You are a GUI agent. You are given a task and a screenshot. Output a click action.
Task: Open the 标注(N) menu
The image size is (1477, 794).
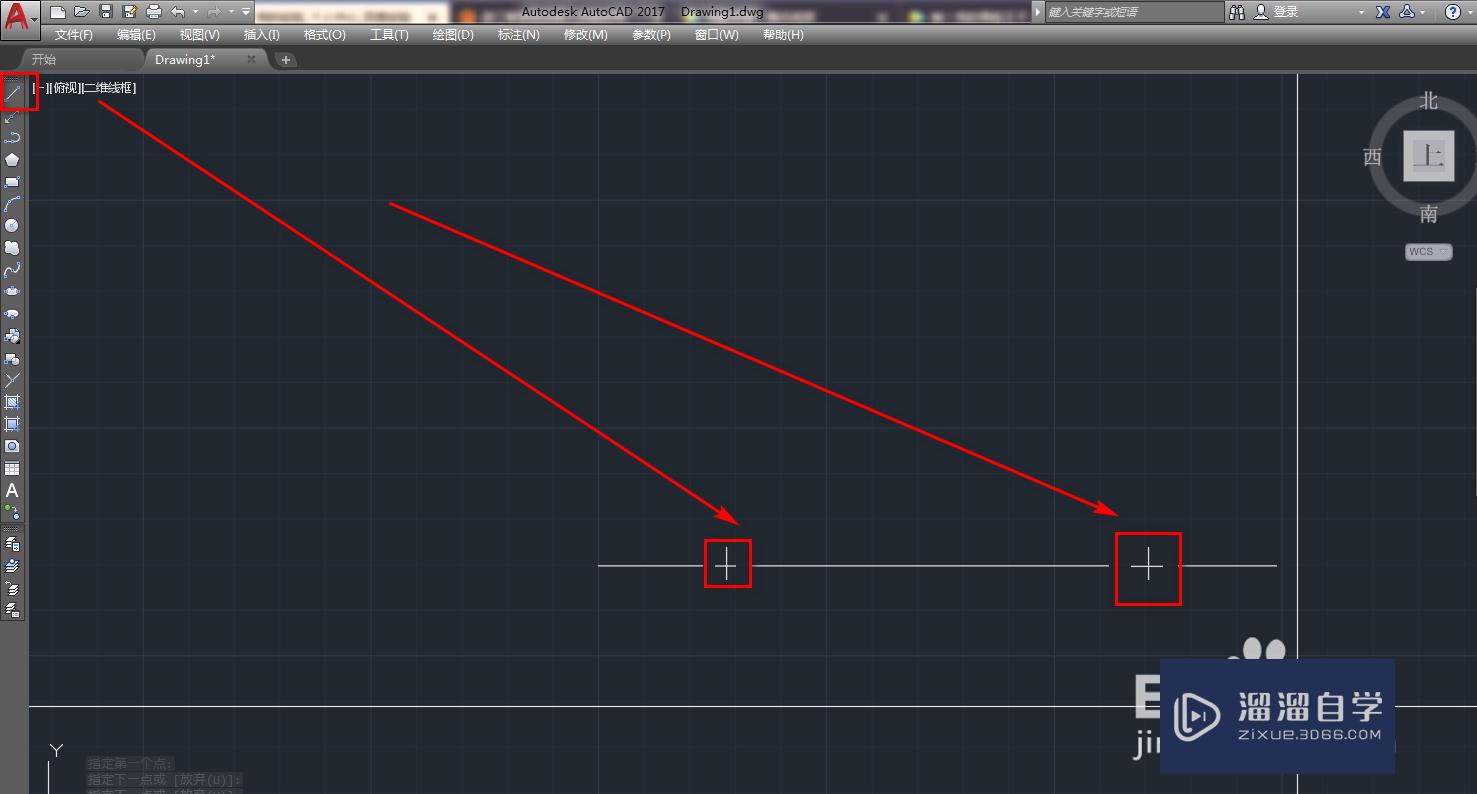(518, 34)
